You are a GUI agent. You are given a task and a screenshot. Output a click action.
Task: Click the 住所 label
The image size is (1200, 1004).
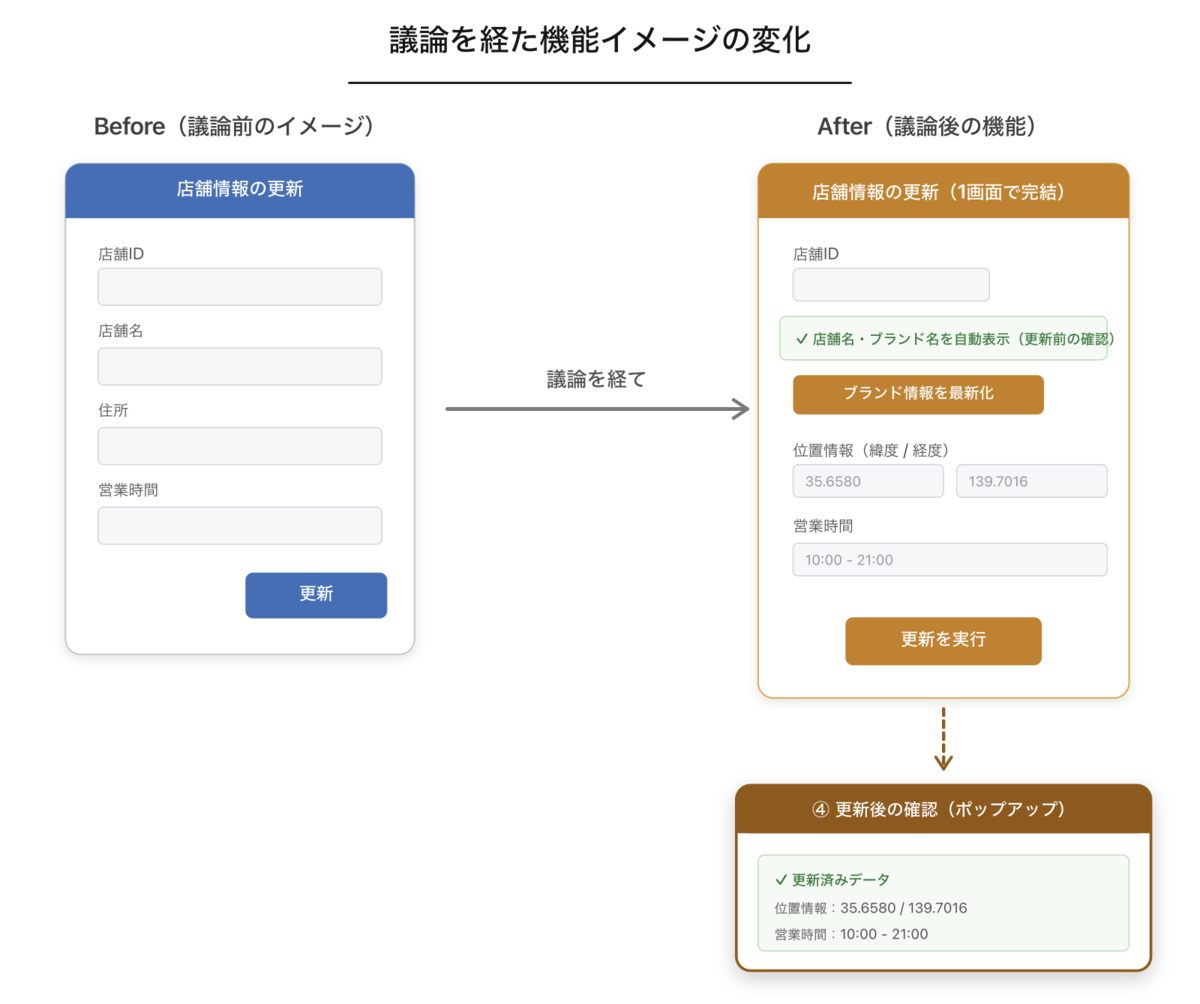(x=113, y=410)
